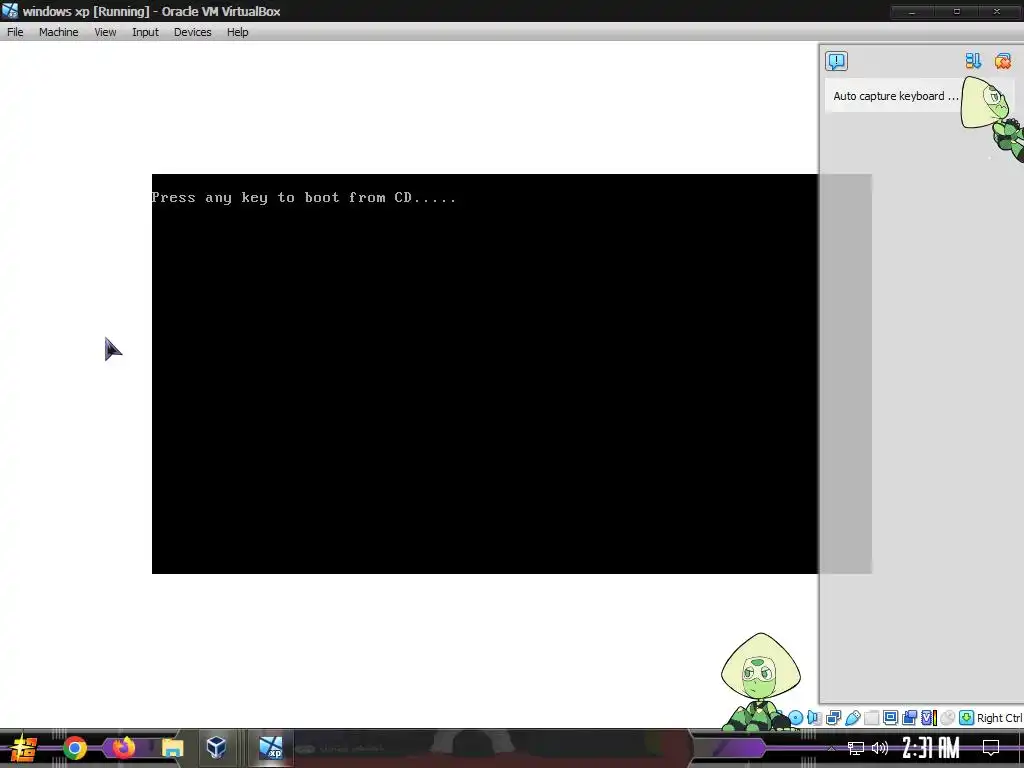Close the VirtualBox VM window
The image size is (1024, 768).
tap(997, 11)
